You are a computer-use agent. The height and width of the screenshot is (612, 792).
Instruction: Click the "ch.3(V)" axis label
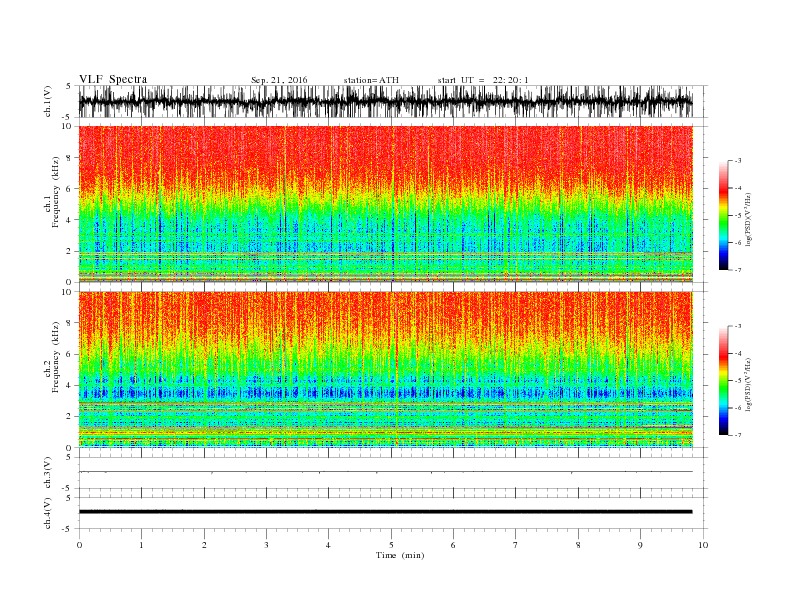click(x=47, y=473)
